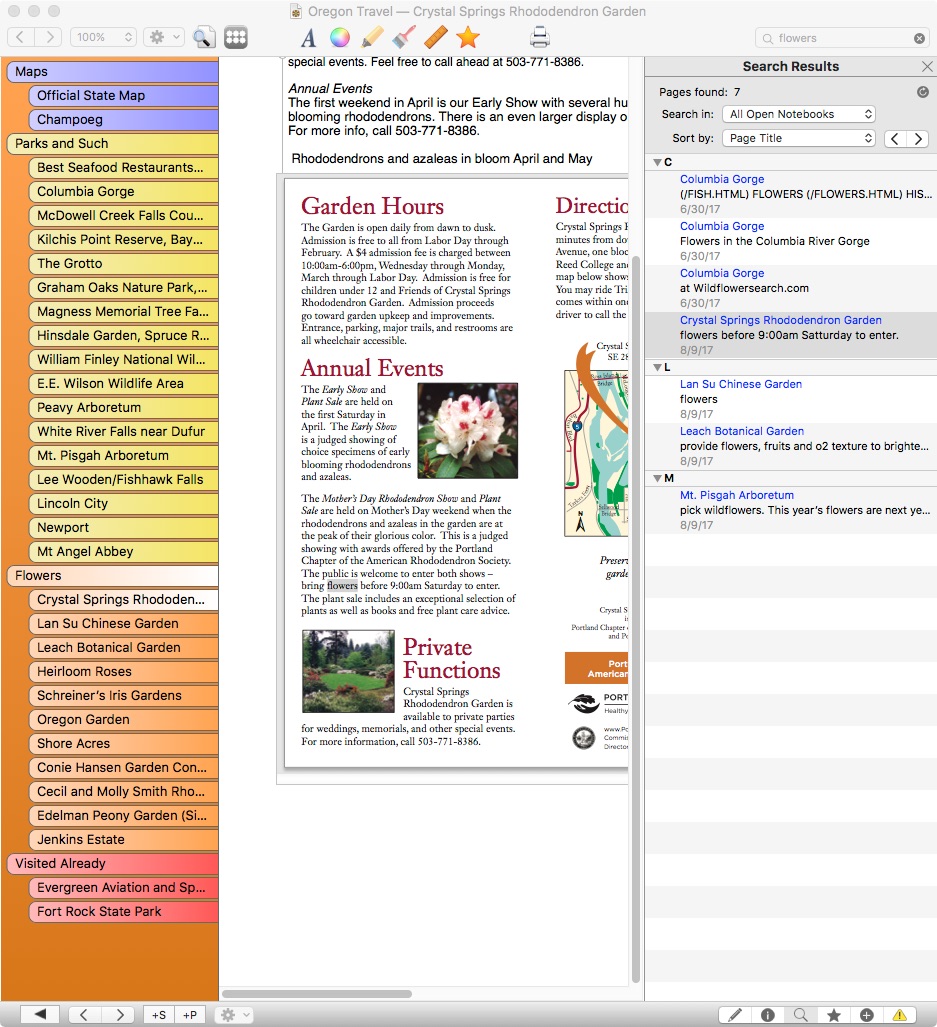This screenshot has width=937, height=1027.
Task: Open Columbia Gorge result about Flowers in the Gorge
Action: pos(791,240)
